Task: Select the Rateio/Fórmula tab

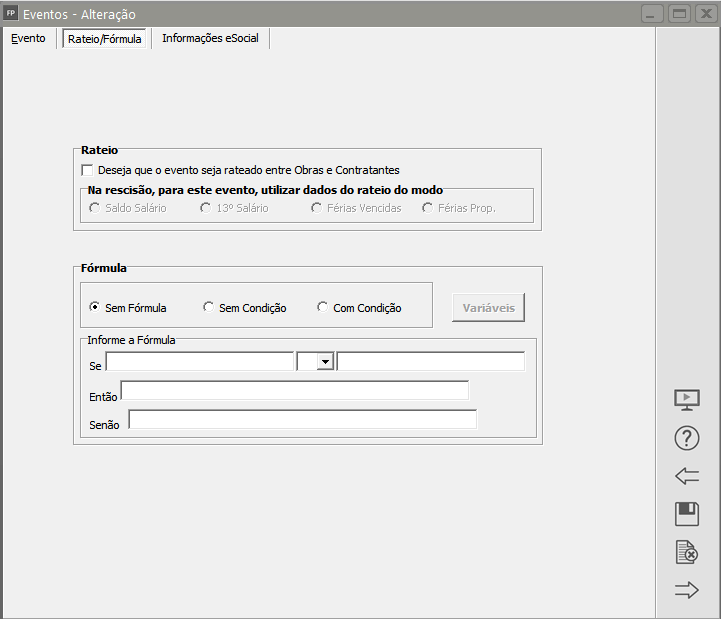Action: click(104, 39)
